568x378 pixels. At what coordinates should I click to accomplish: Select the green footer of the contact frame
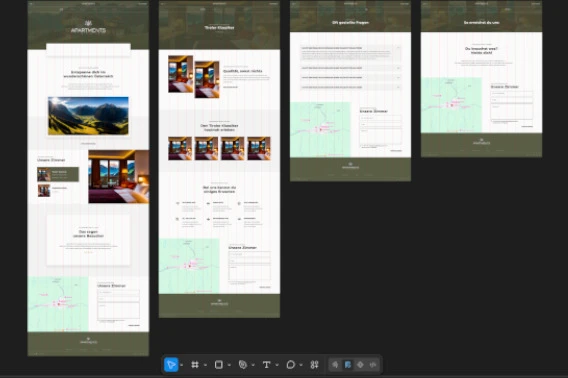(x=481, y=145)
